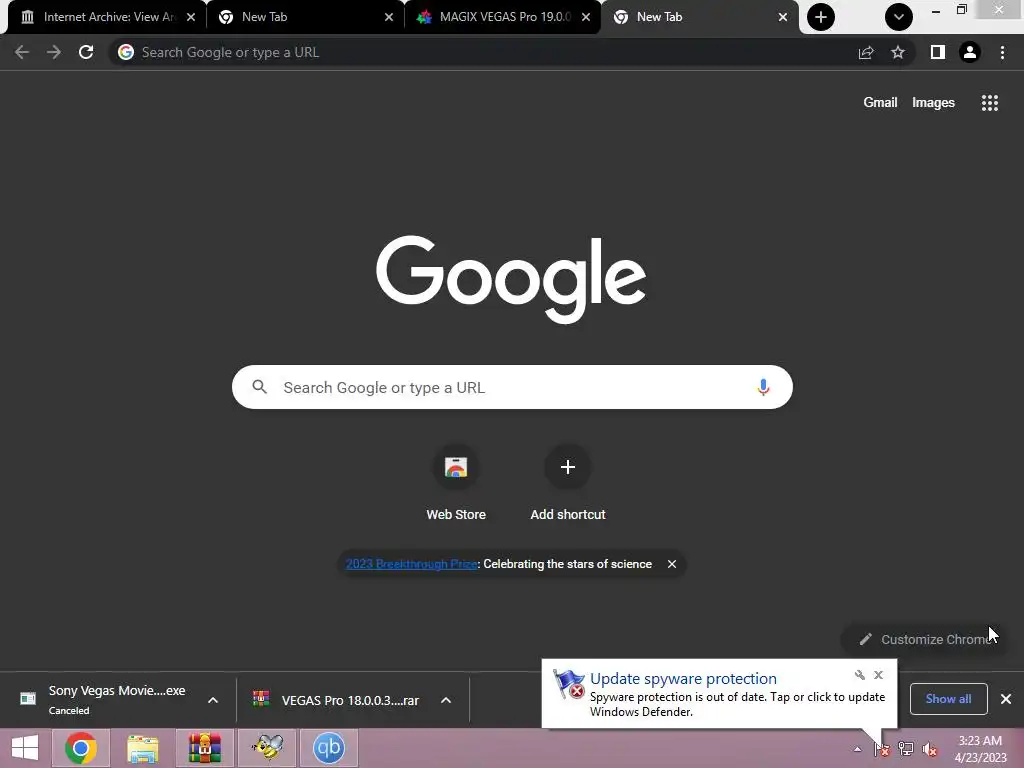Expand options for VEGAS Pro 18 rar download

click(x=446, y=700)
